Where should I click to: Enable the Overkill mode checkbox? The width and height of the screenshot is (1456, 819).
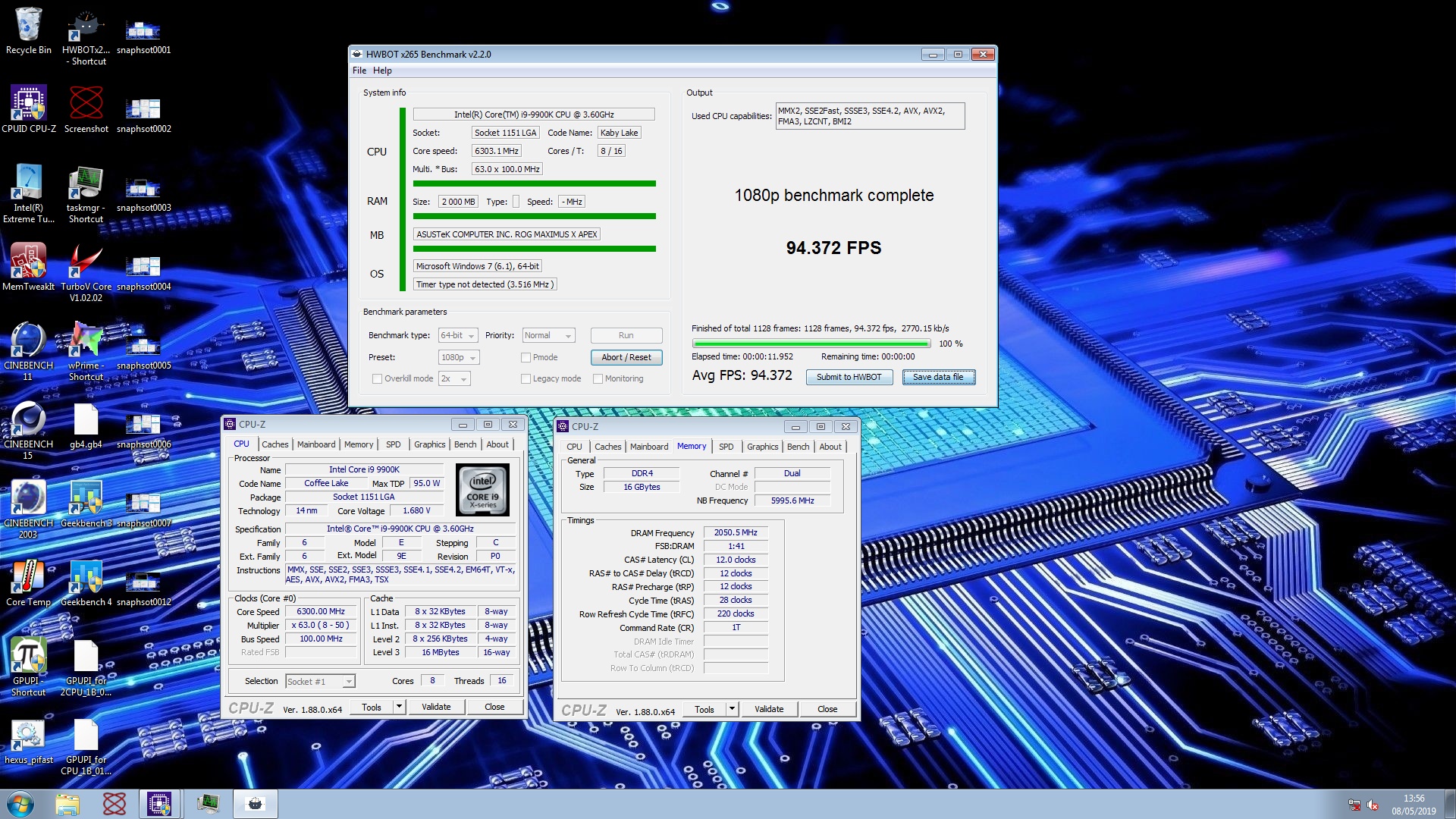[x=377, y=378]
